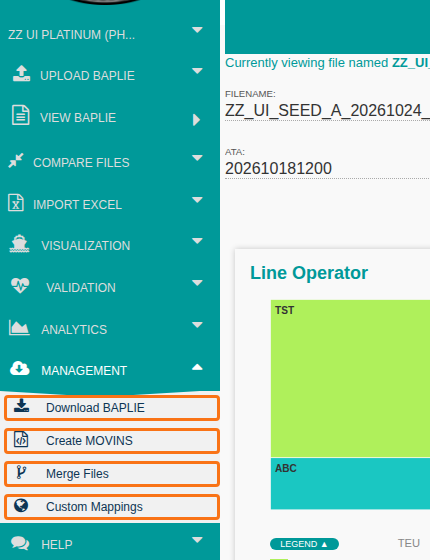Expand the ZZ UI PLATINUM account dropdown arrow
The image size is (430, 560).
pyautogui.click(x=197, y=30)
